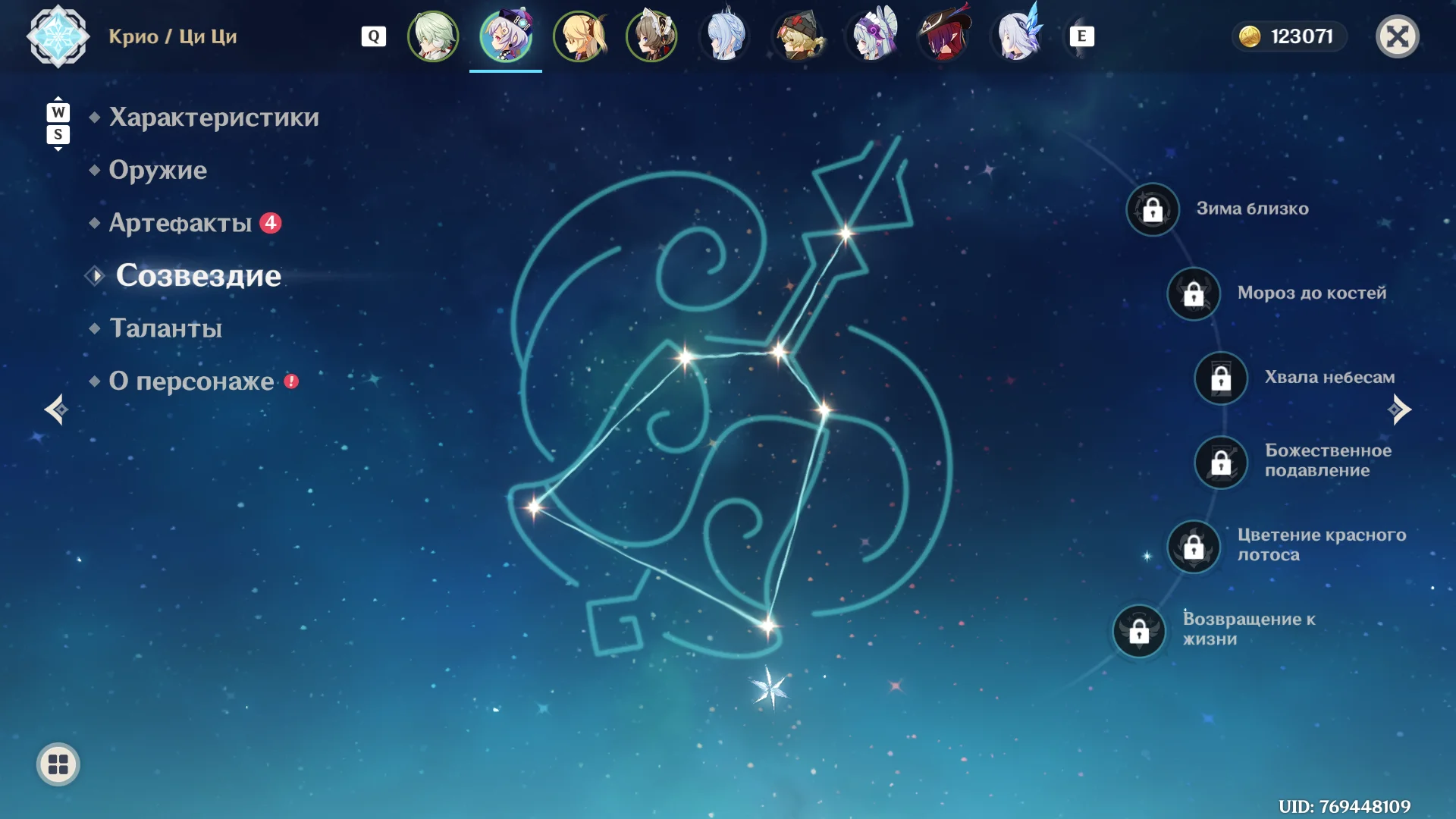Click the Mora amount 123071
The height and width of the screenshot is (819, 1456).
click(x=1301, y=36)
